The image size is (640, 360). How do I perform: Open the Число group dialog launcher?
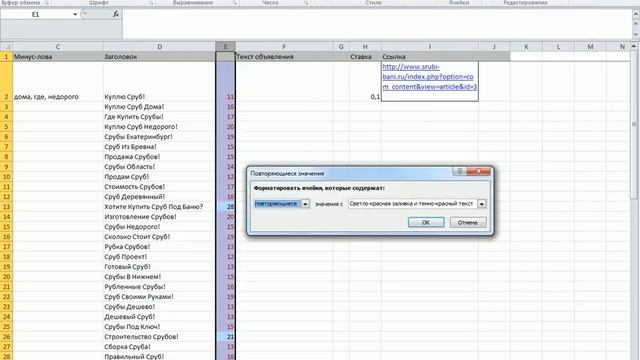306,3
